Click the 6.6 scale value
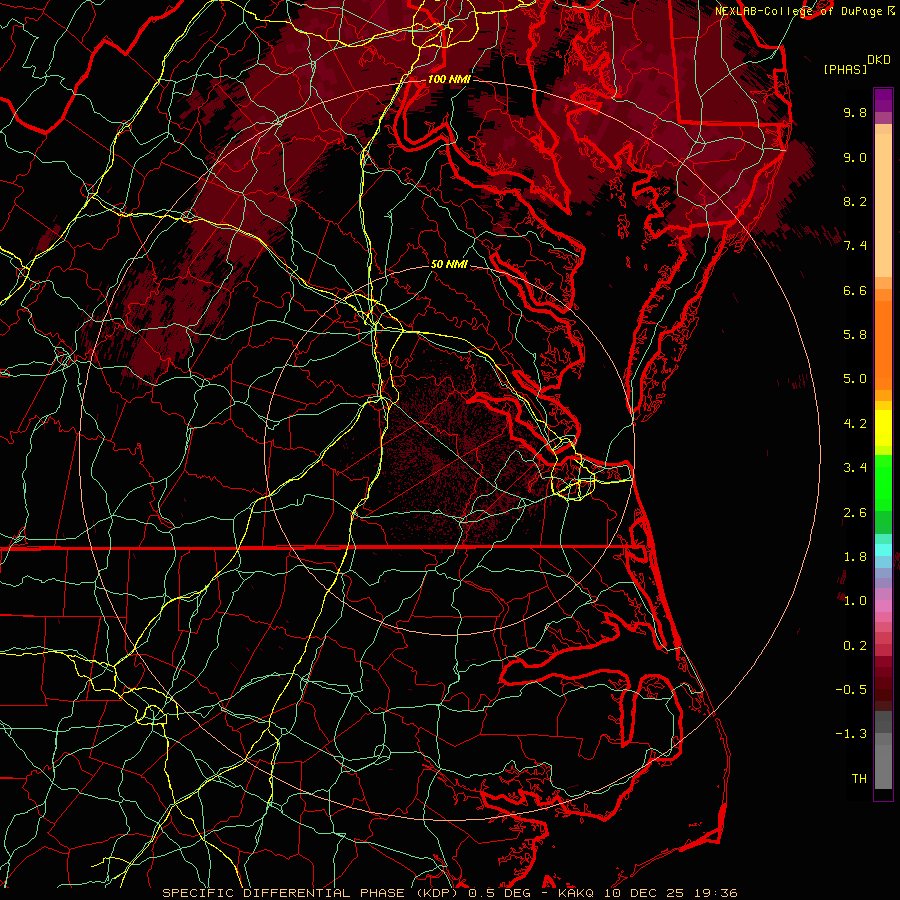The height and width of the screenshot is (900, 900). [855, 290]
